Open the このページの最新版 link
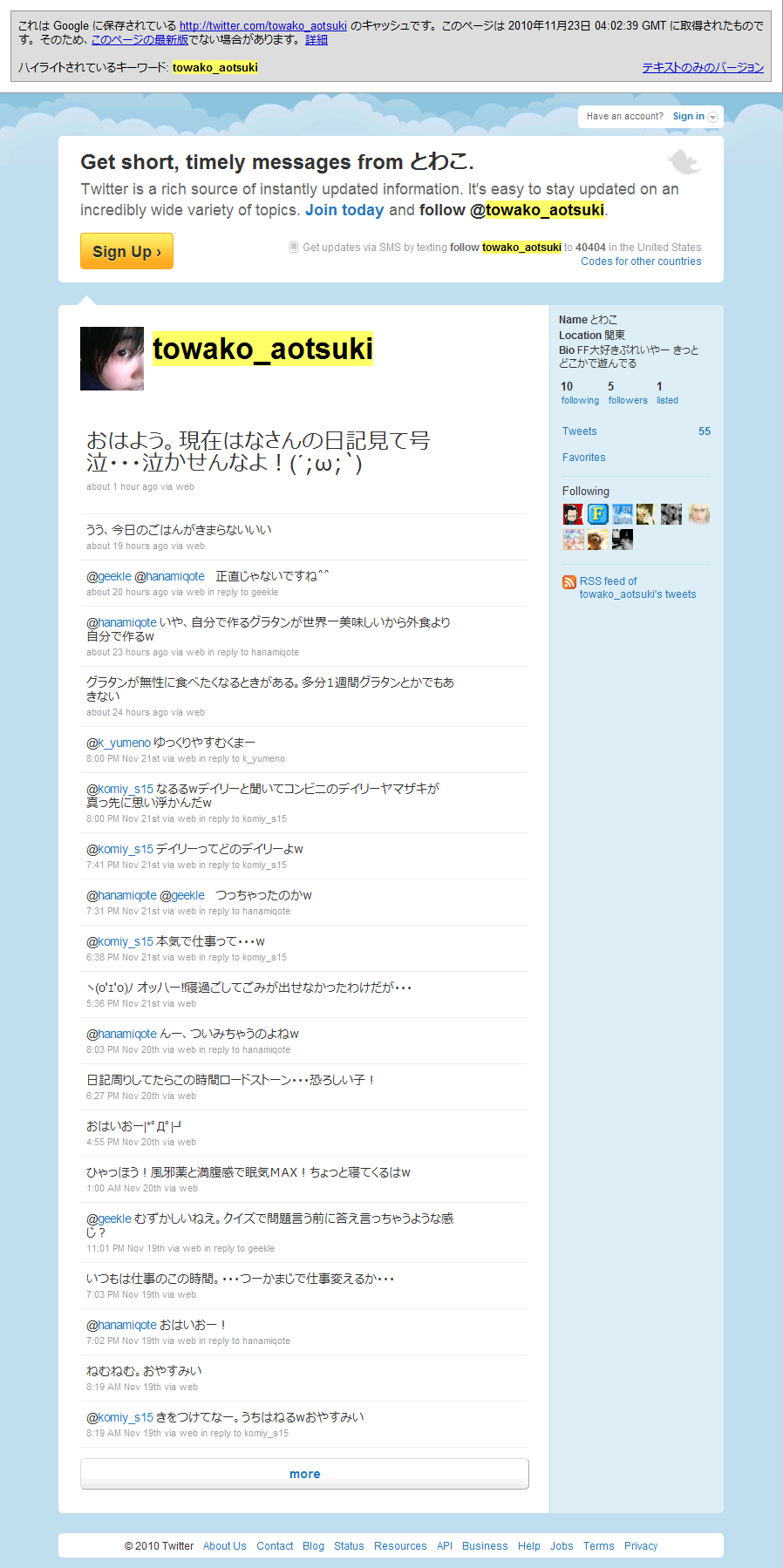 tap(140, 39)
